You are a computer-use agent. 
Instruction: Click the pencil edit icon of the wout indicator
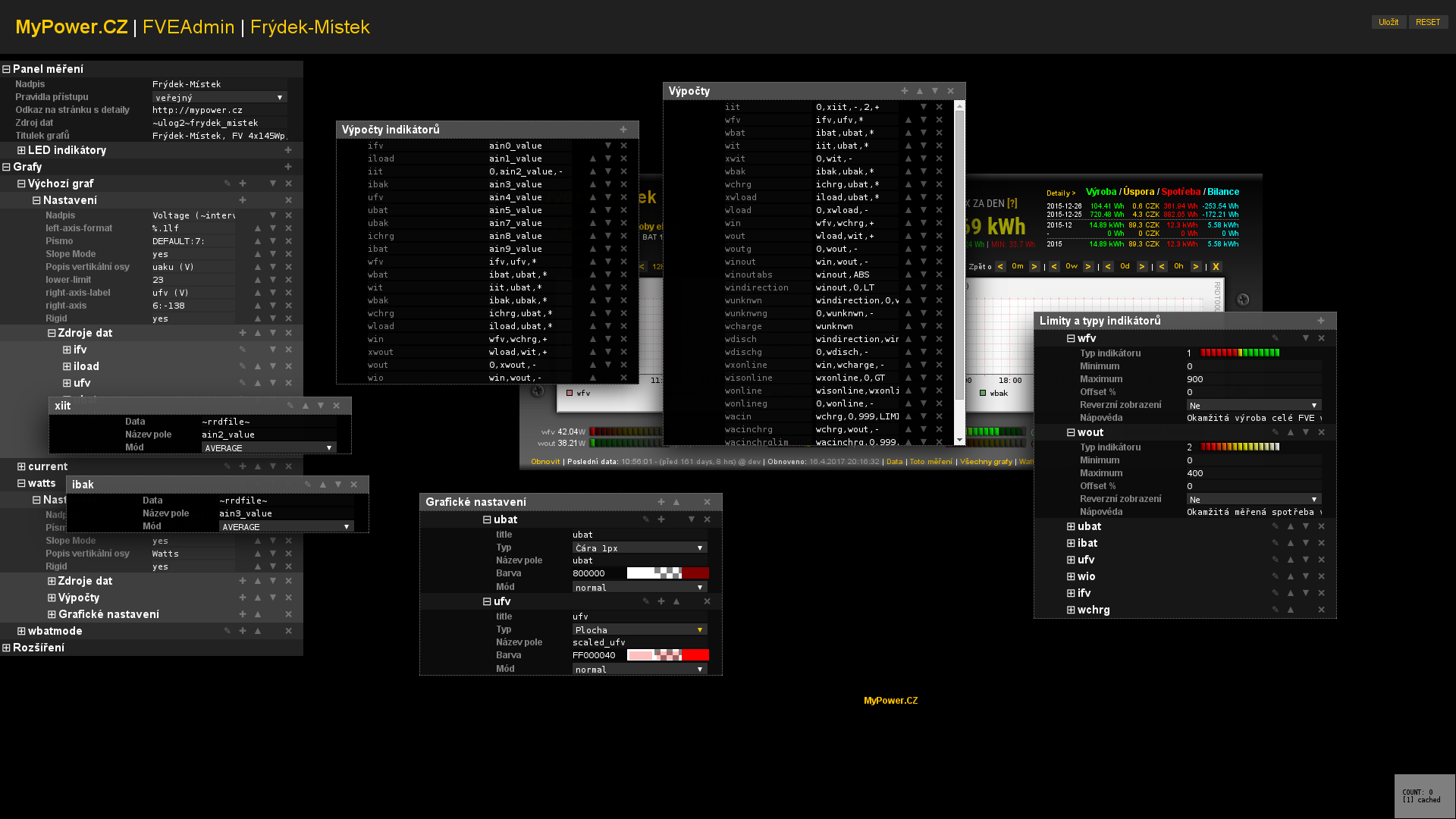pos(1275,432)
